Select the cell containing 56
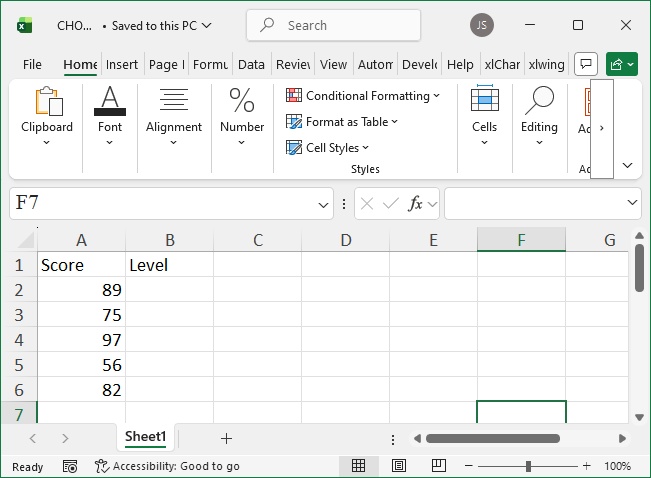 click(x=81, y=364)
